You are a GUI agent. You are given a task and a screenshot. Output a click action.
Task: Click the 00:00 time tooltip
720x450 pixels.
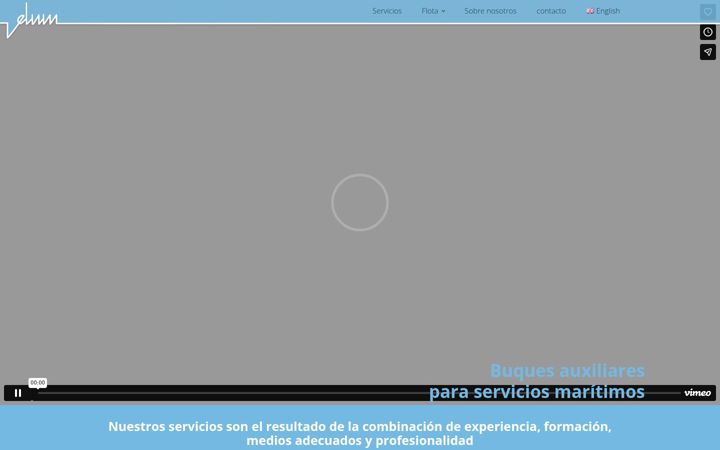[x=38, y=382]
